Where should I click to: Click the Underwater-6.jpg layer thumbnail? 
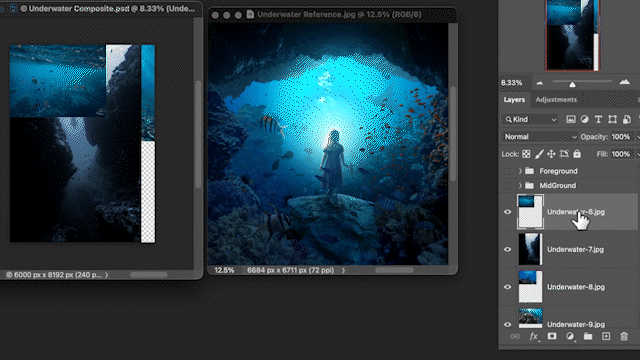point(530,212)
